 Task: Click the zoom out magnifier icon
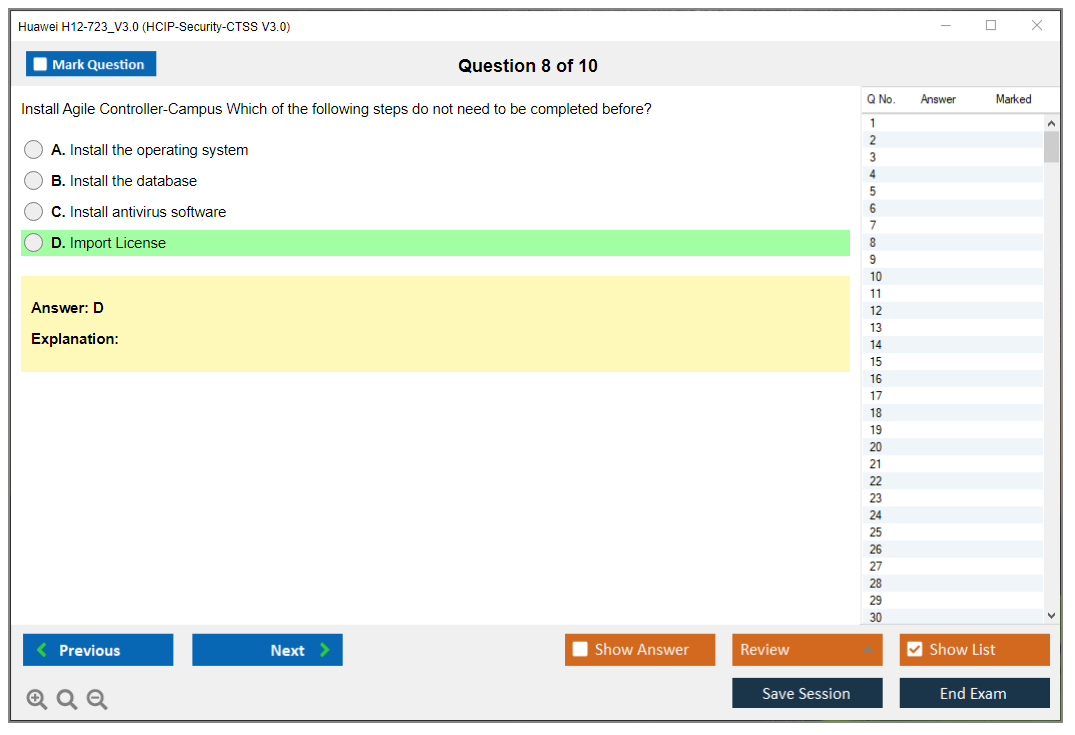coord(97,700)
